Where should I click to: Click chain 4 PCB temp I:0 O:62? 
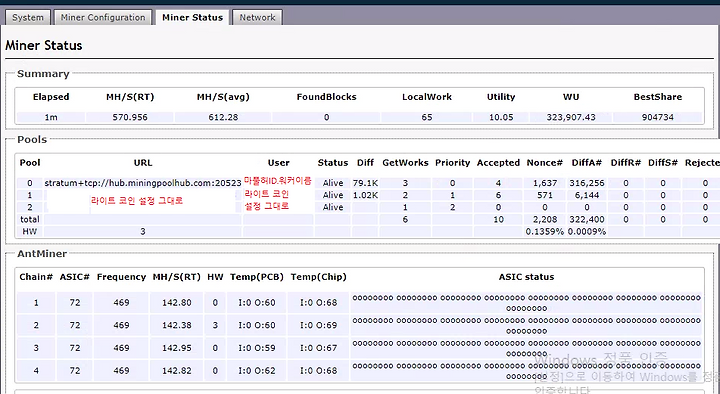(x=257, y=370)
